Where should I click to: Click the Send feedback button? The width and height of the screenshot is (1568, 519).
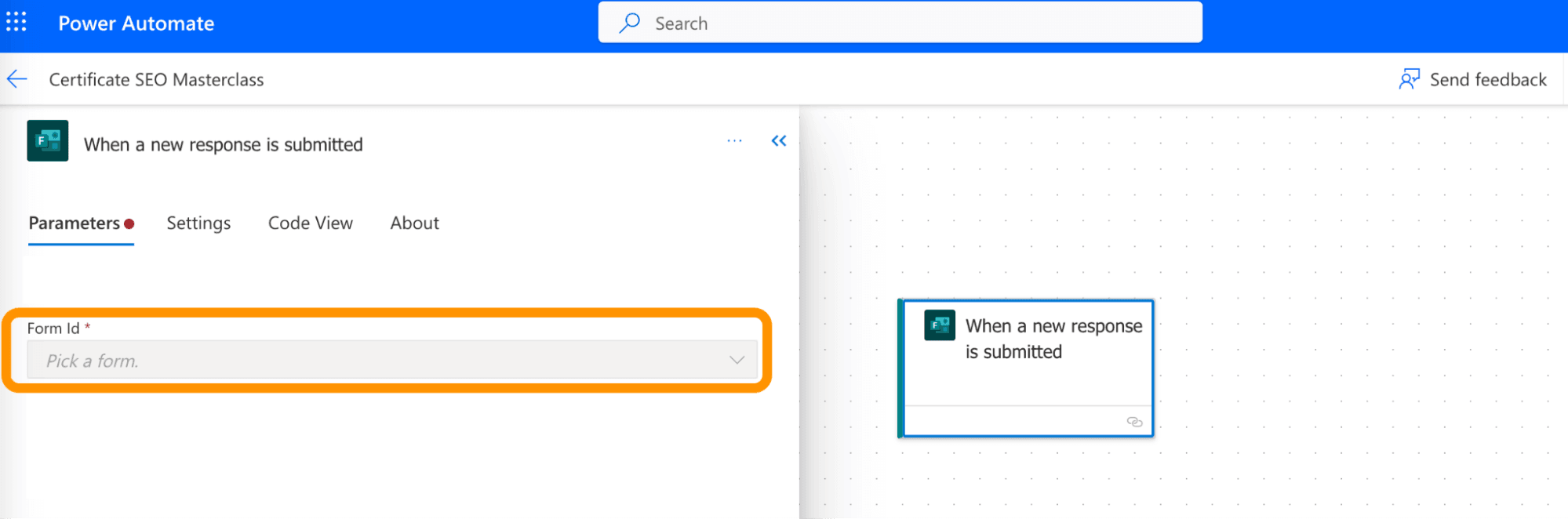[1472, 79]
